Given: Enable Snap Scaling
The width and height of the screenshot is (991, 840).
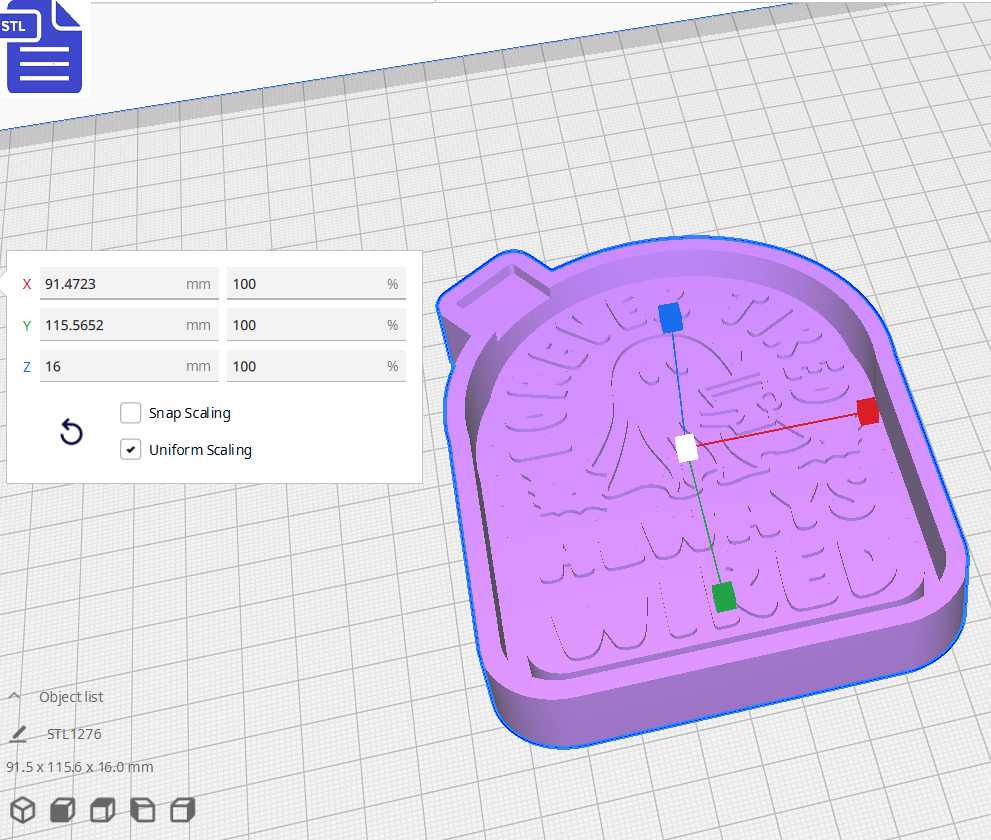Looking at the screenshot, I should pos(130,412).
